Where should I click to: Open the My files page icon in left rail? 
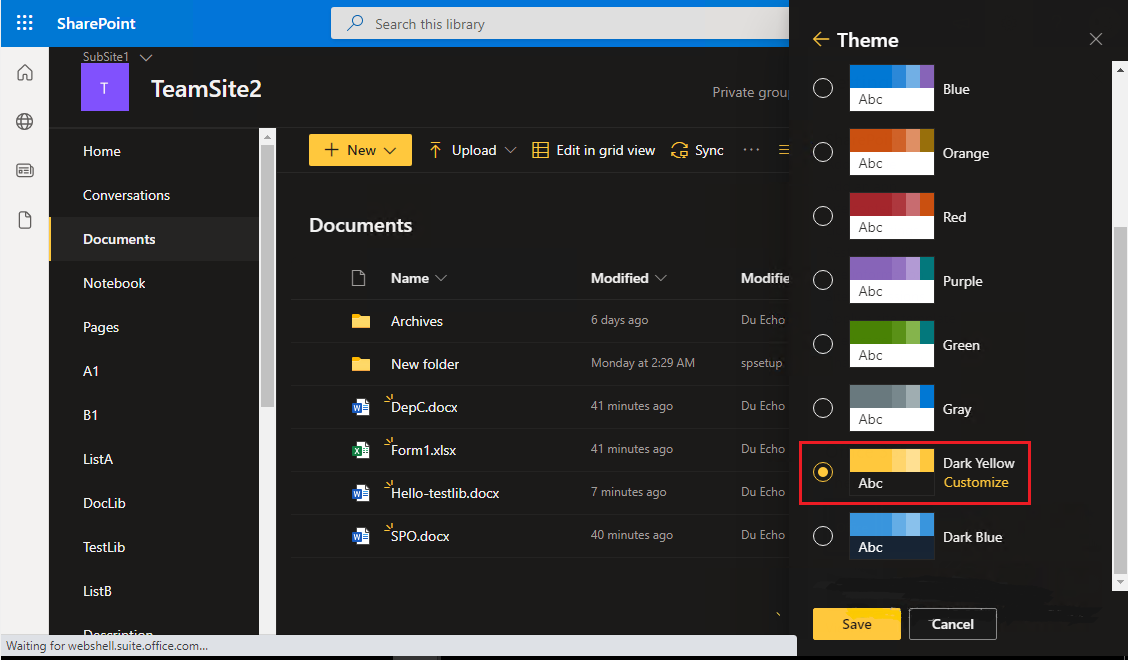(x=24, y=220)
